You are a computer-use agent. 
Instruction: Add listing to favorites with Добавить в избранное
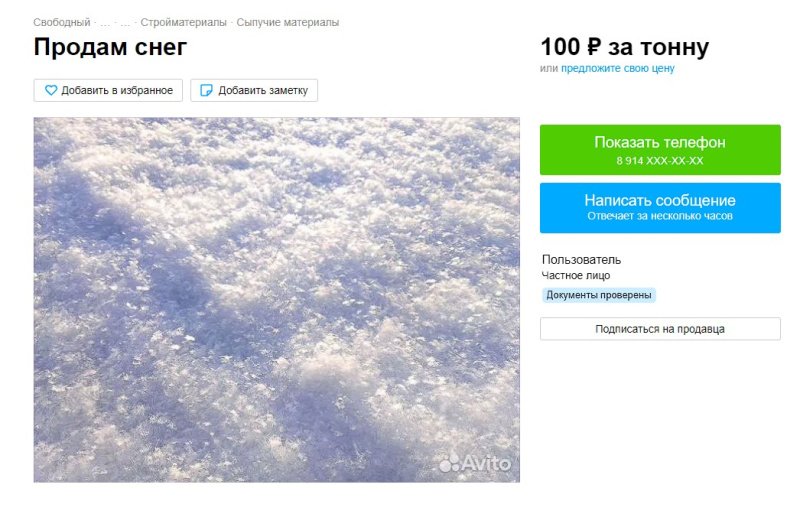coord(108,90)
